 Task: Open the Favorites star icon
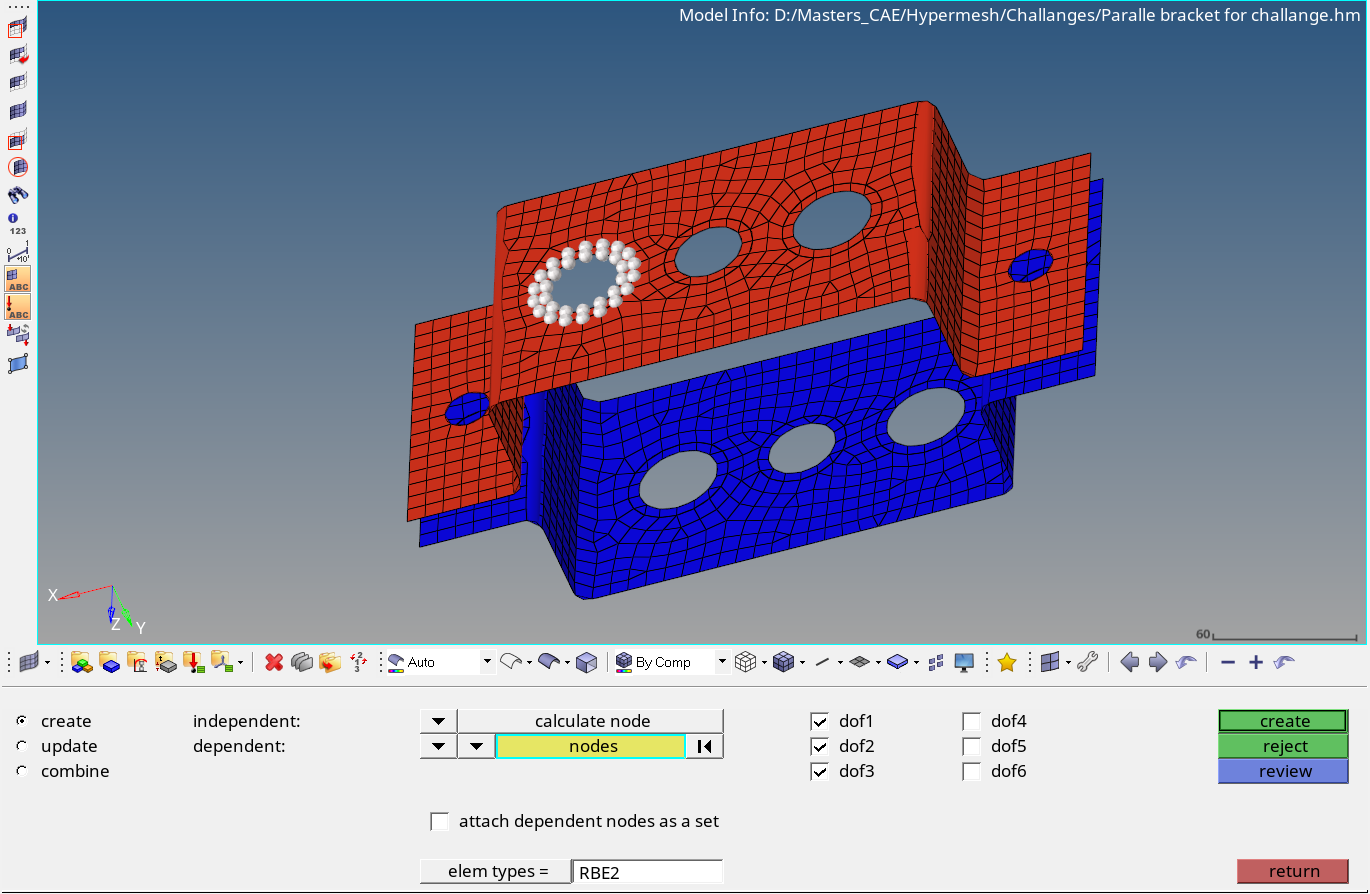pos(1006,662)
